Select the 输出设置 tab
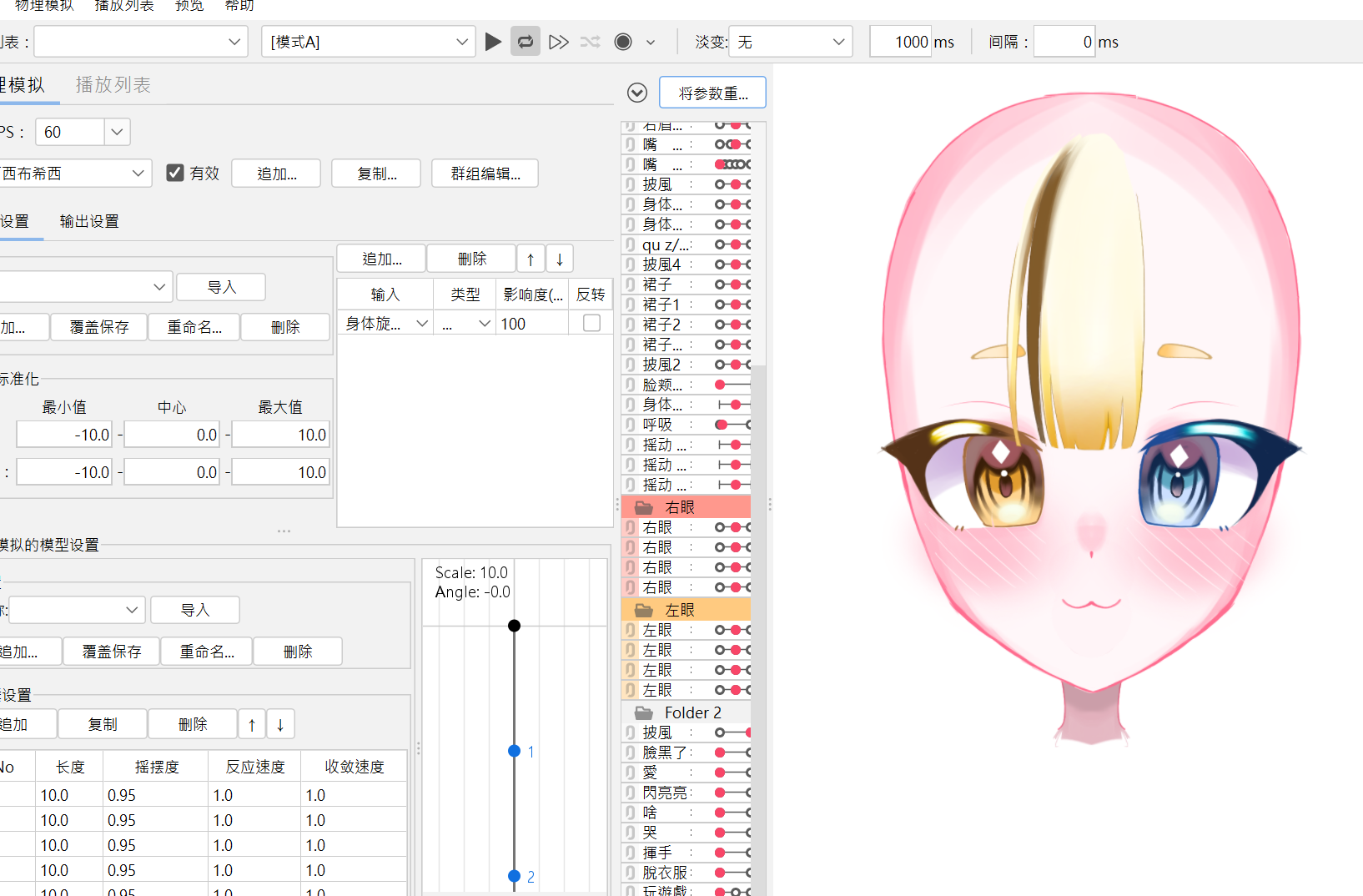This screenshot has width=1363, height=896. [x=89, y=221]
